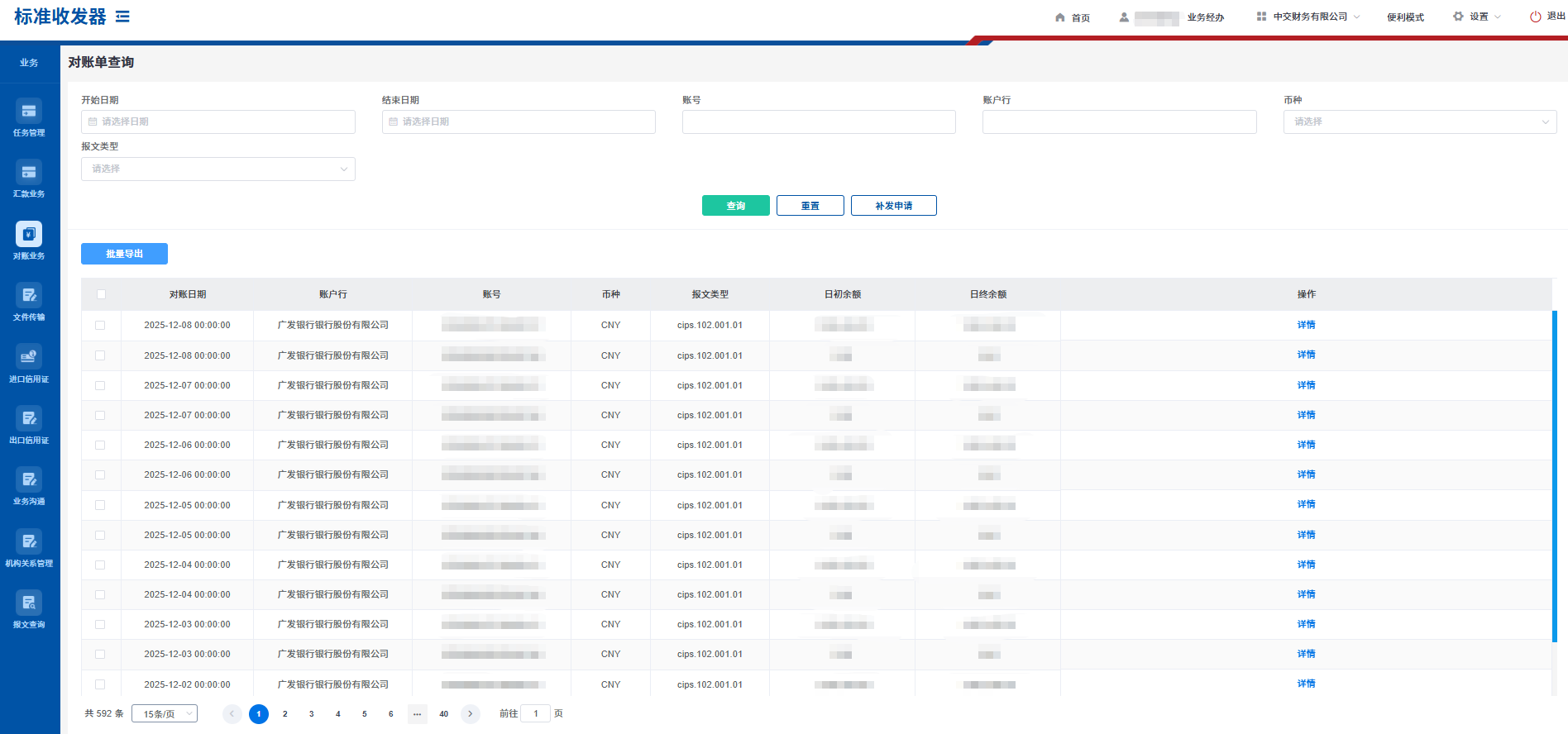Open 报文查询 sidebar icon
1568x734 pixels.
click(x=29, y=608)
